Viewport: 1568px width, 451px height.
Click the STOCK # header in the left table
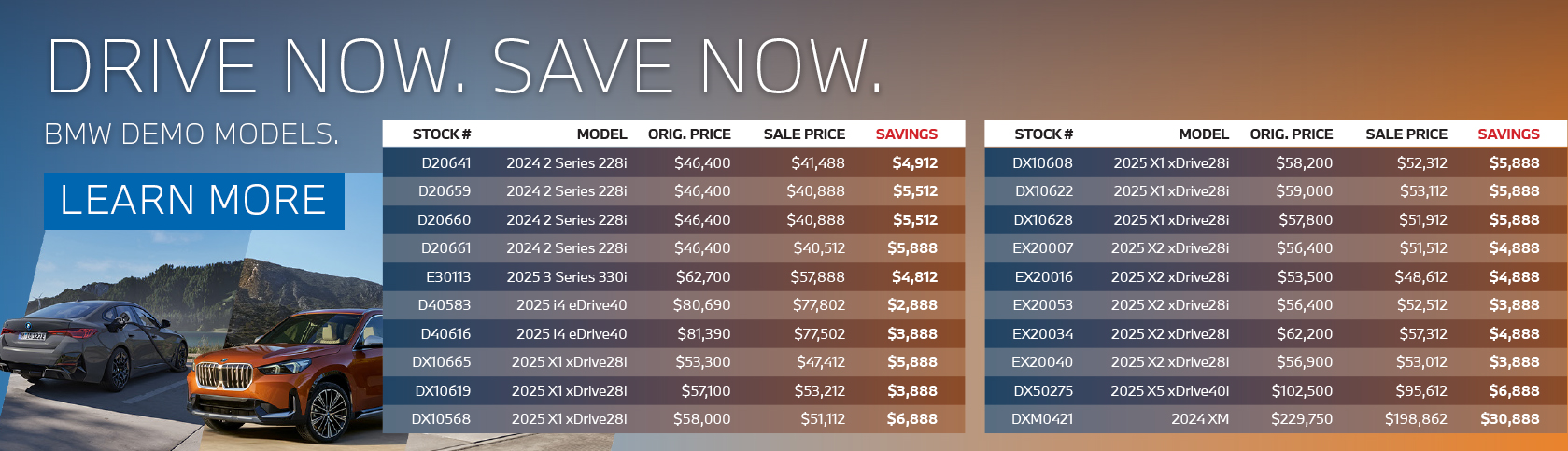(442, 134)
